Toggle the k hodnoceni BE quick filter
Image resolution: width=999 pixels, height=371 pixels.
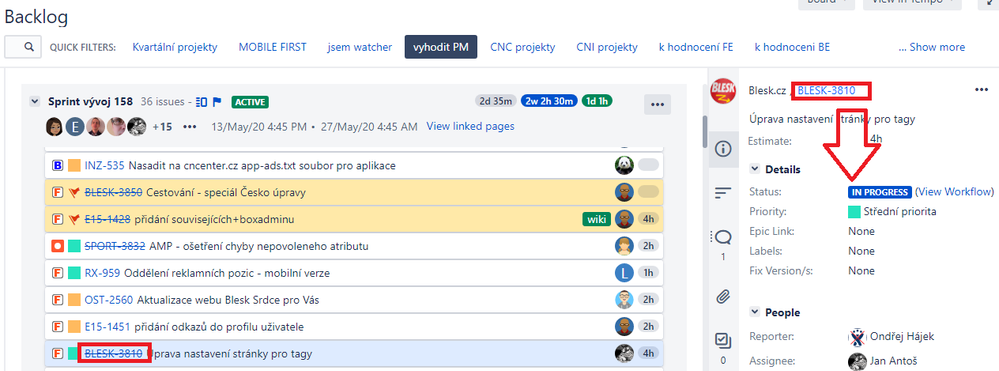pos(792,47)
